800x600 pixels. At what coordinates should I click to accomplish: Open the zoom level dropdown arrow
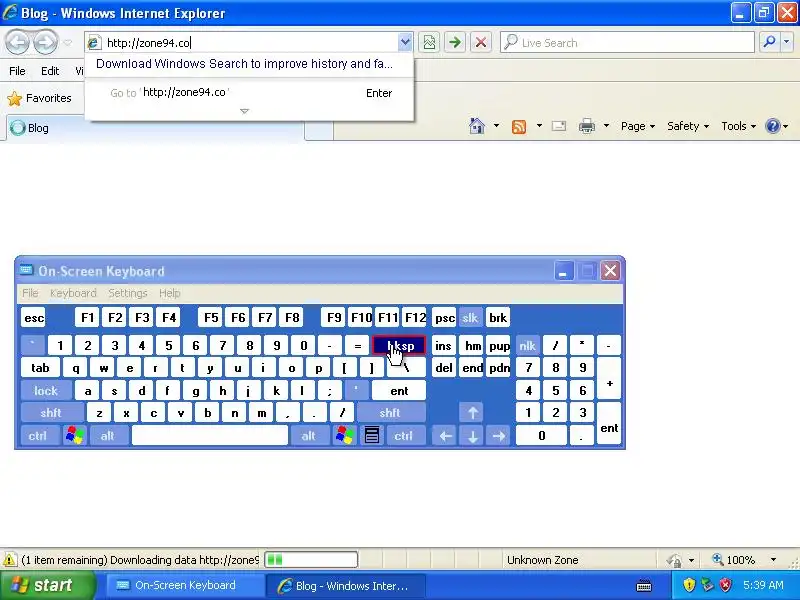click(773, 560)
